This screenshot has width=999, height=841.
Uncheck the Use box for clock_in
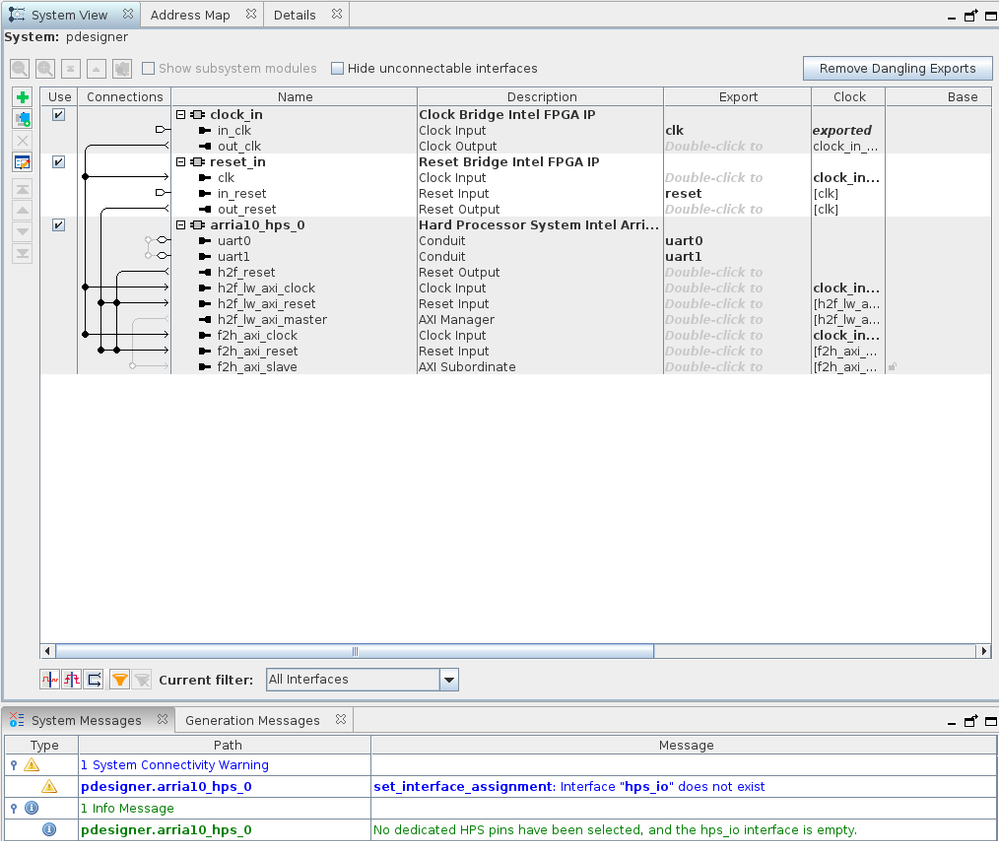click(59, 115)
